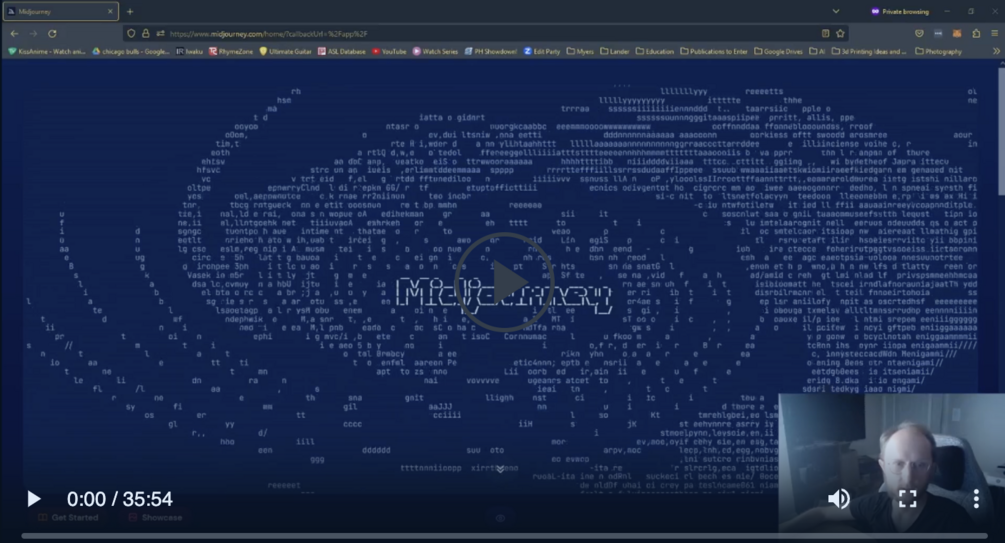Open a new tab with the plus button
Screen dimensions: 1005x543
pos(130,12)
